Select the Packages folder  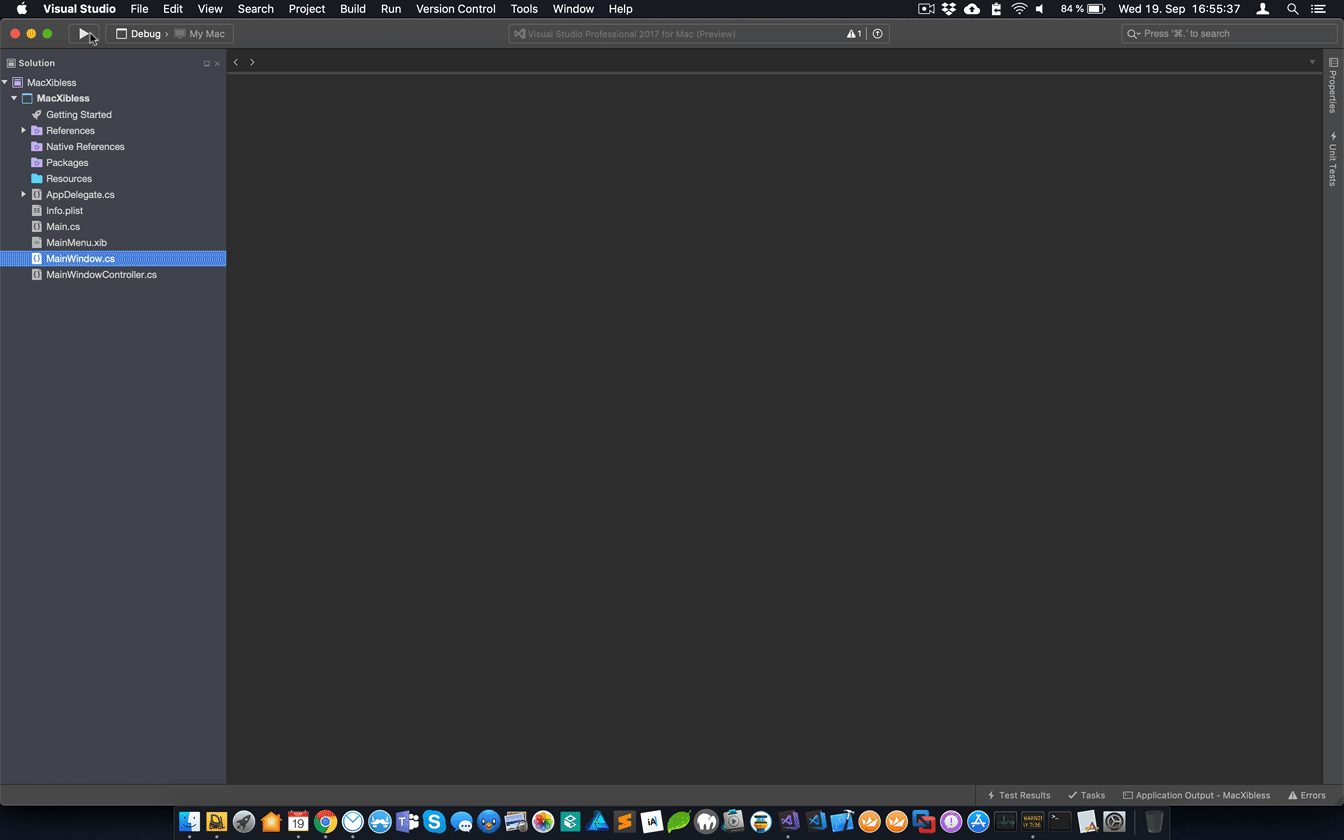(67, 163)
